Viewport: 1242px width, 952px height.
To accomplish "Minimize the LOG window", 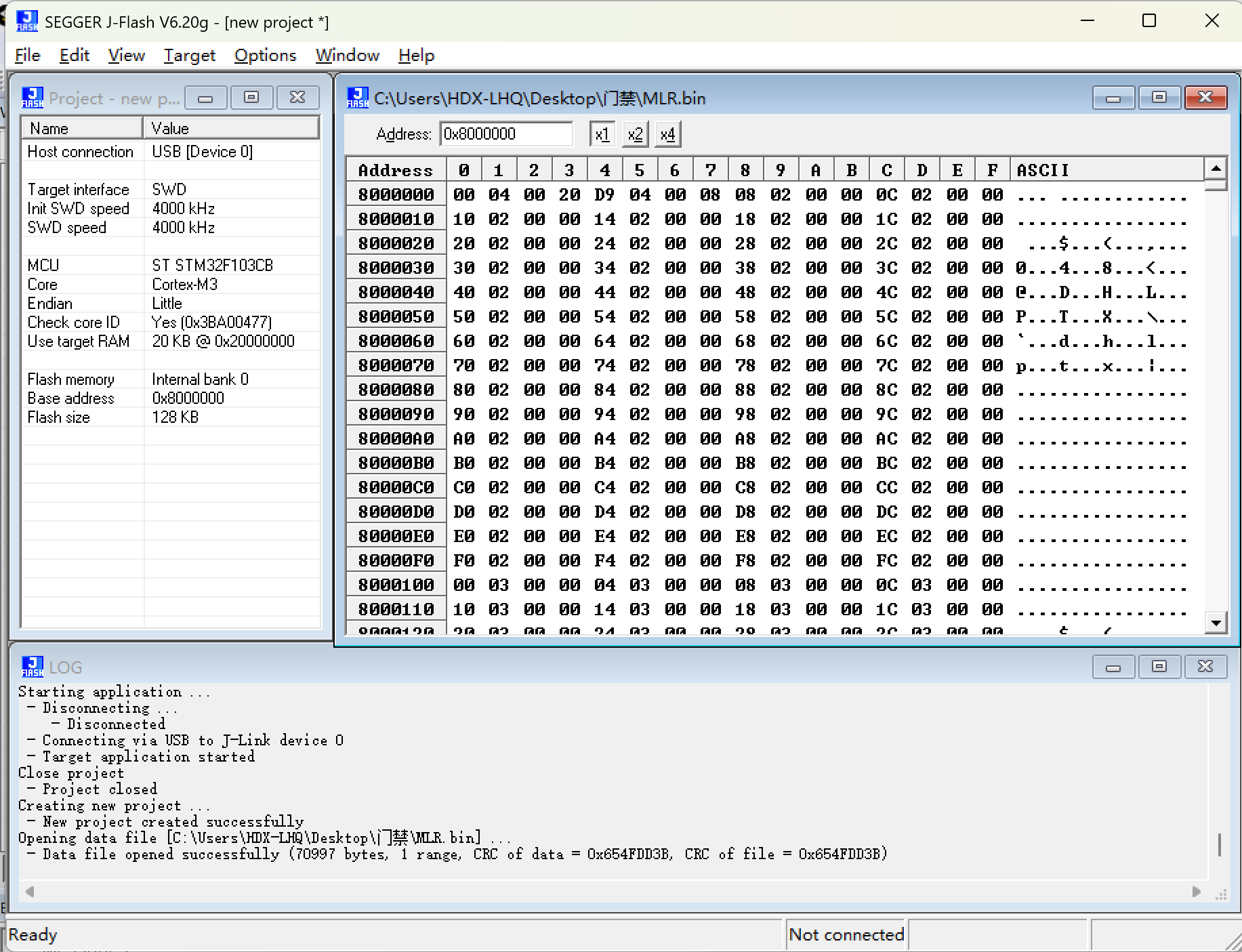I will pyautogui.click(x=1113, y=667).
